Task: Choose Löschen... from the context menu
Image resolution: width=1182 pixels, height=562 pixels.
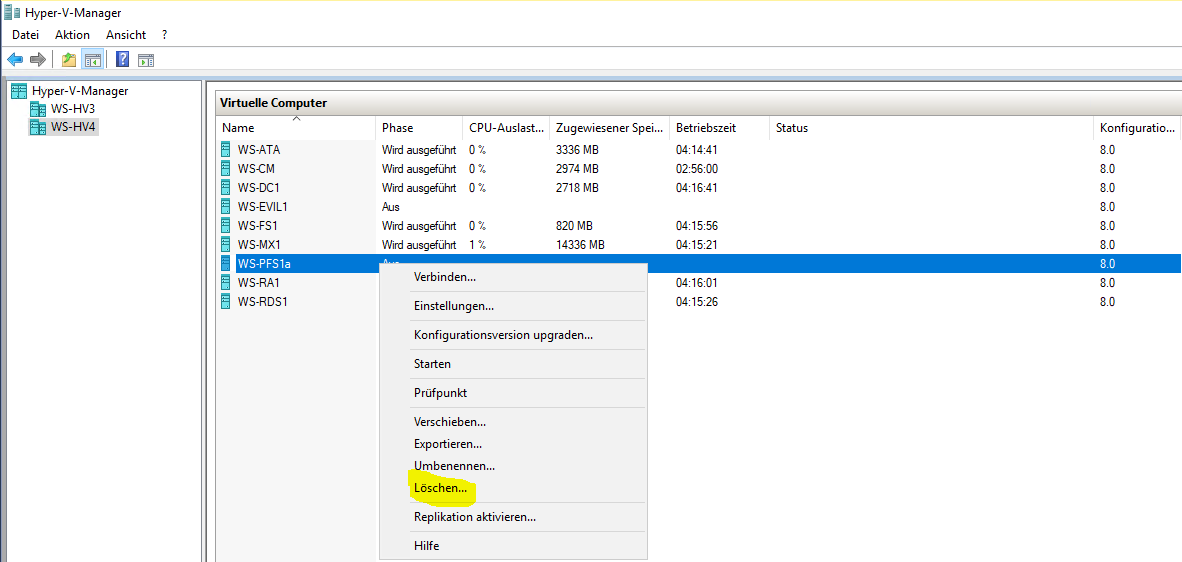Action: [x=513, y=488]
